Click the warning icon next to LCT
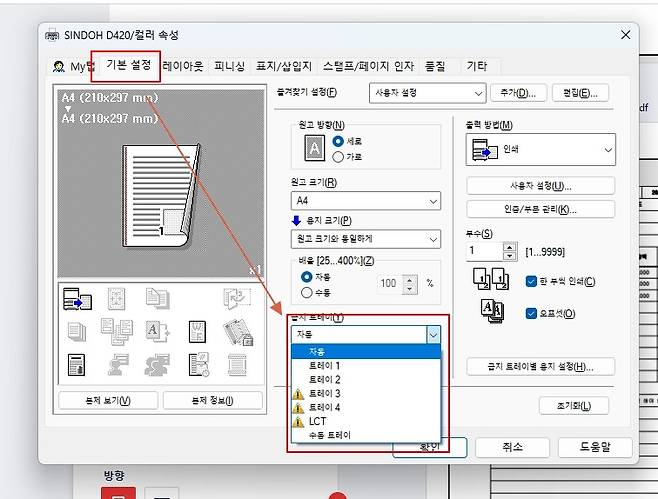658x499 pixels. [298, 422]
